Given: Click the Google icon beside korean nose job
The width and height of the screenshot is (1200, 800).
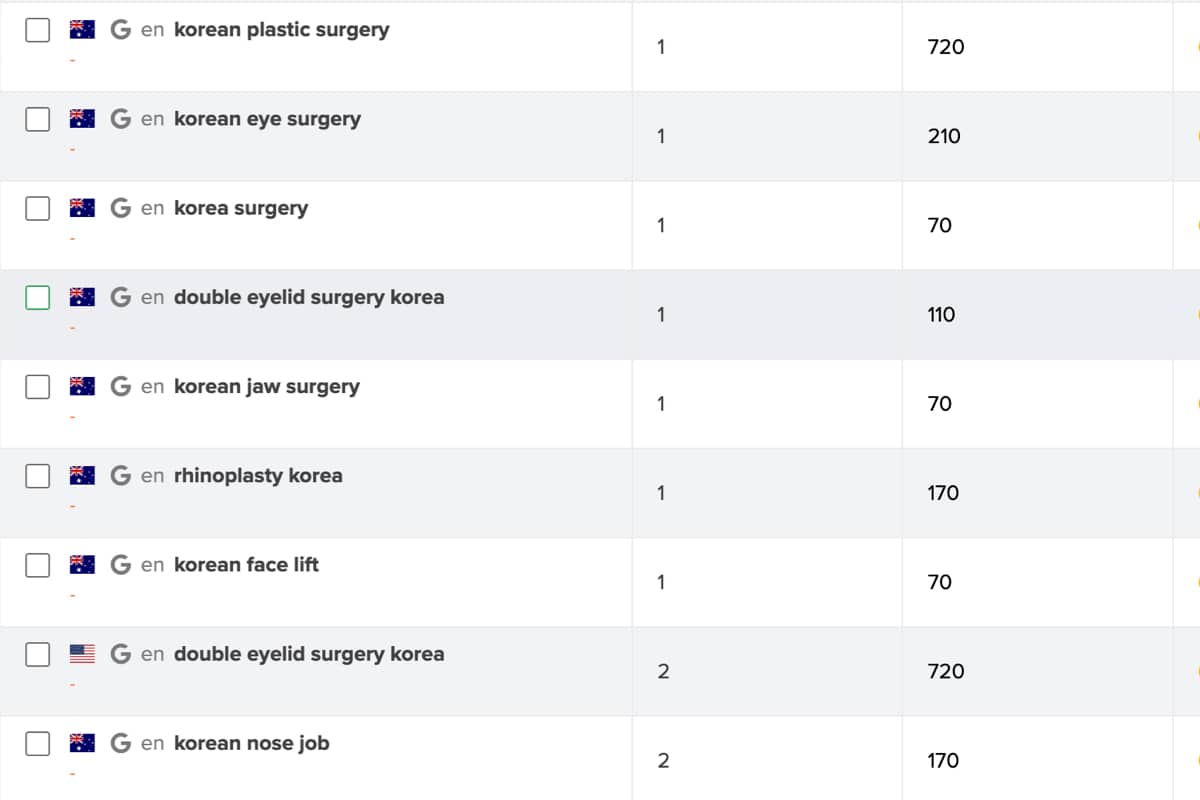Looking at the screenshot, I should [x=121, y=743].
